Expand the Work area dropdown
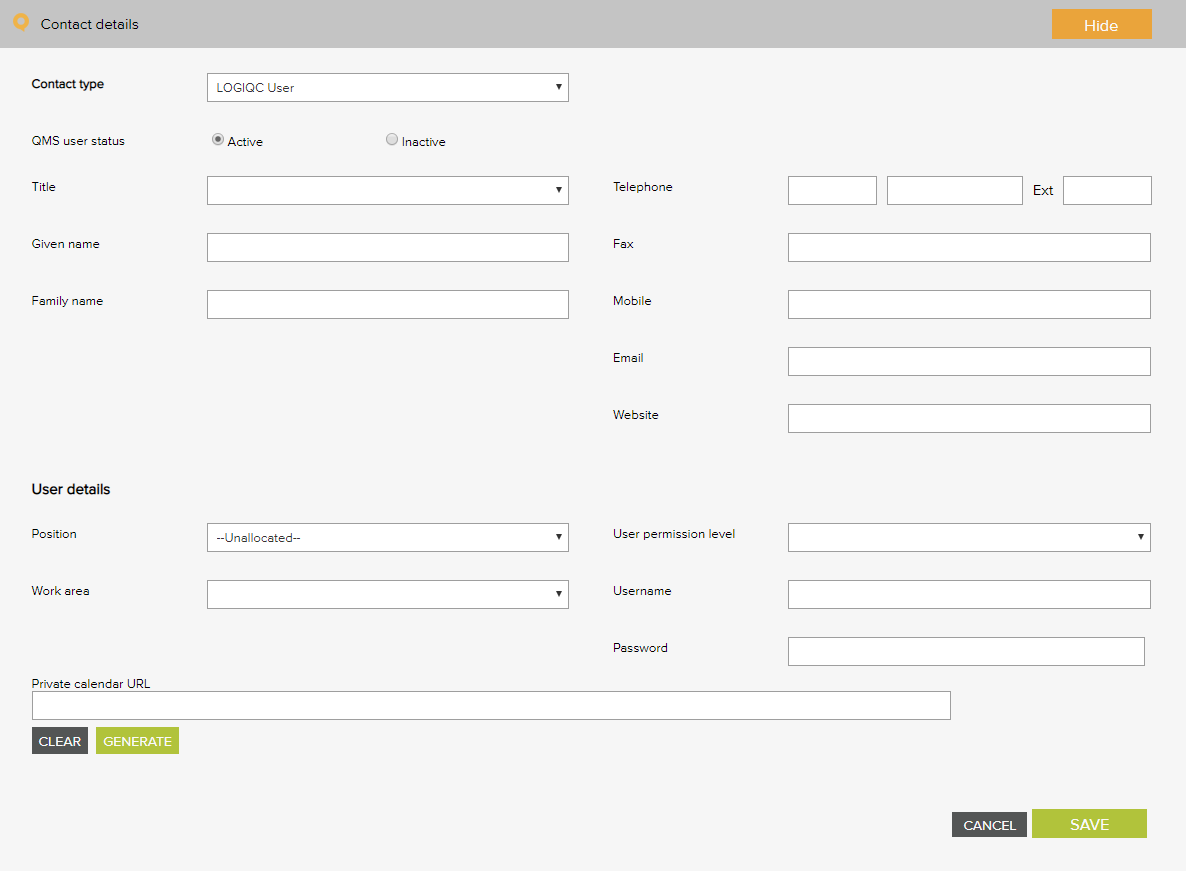 (x=387, y=594)
